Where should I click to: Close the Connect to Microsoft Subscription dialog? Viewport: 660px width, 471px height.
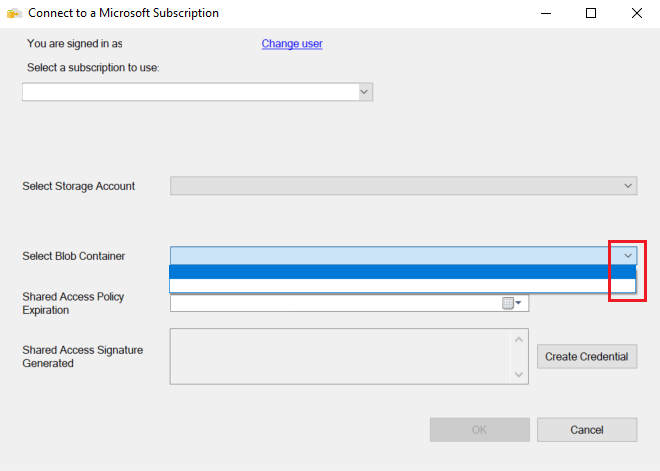636,14
